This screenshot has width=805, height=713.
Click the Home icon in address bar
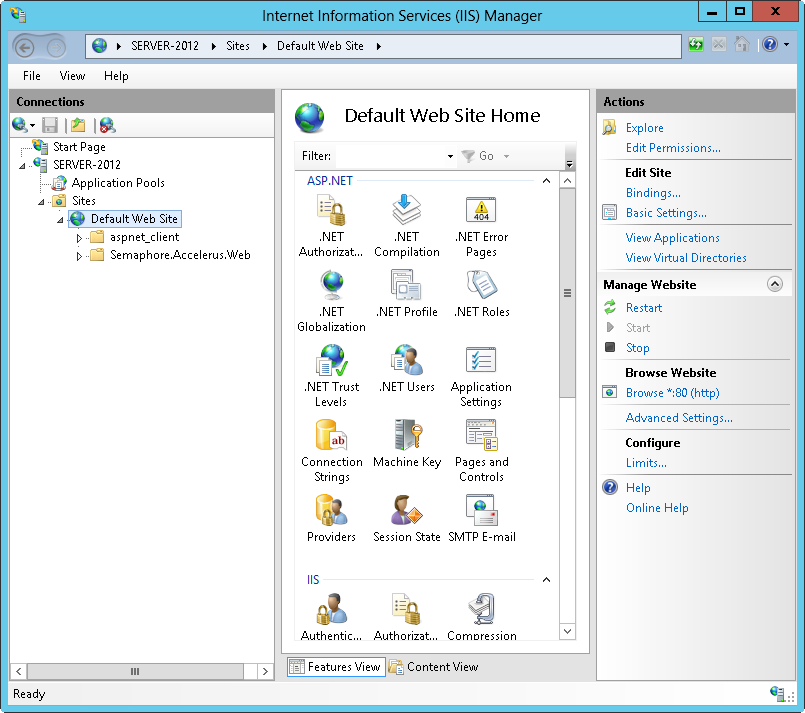pos(741,45)
